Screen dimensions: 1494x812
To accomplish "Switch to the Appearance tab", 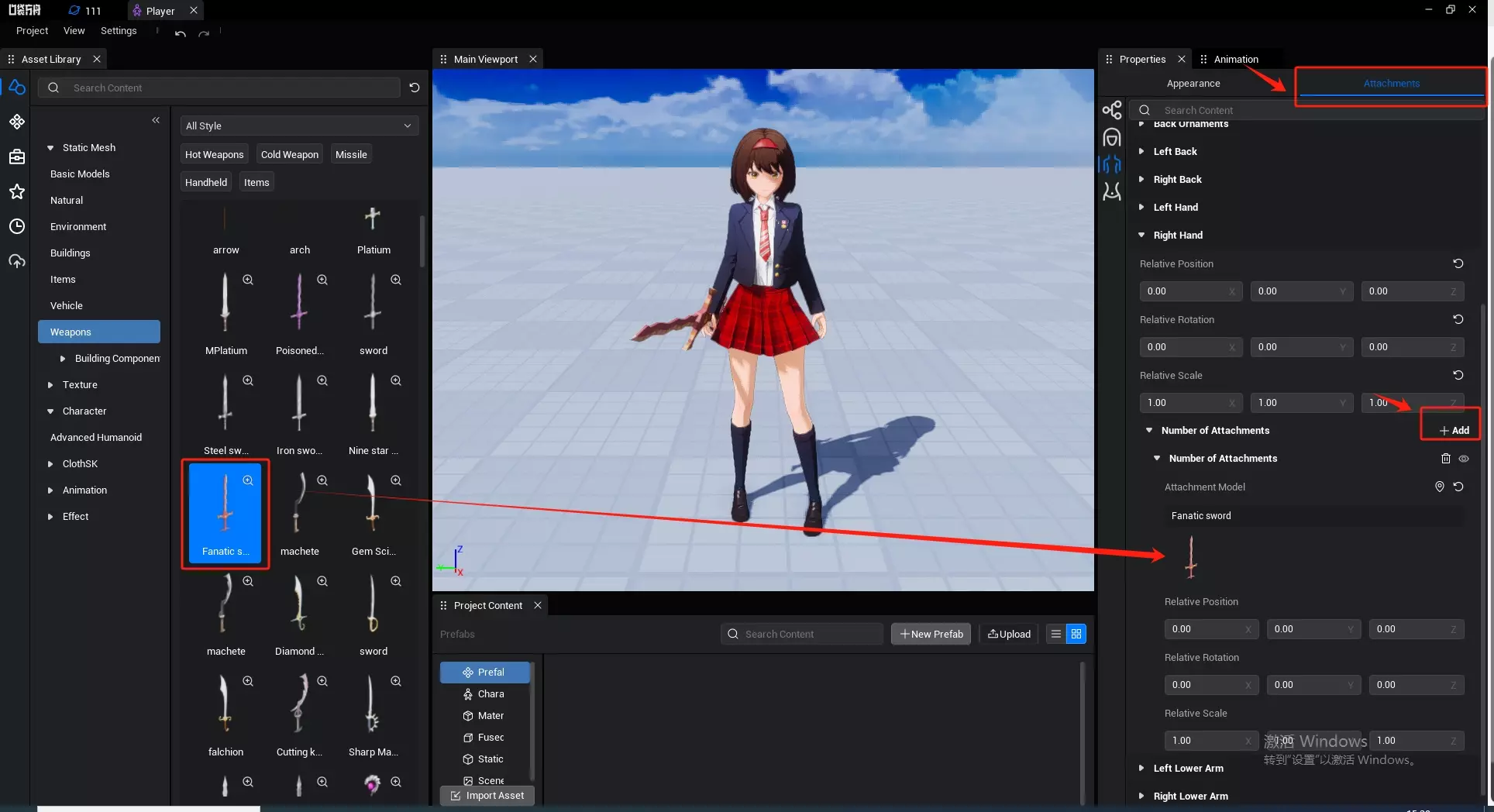I will (x=1193, y=83).
